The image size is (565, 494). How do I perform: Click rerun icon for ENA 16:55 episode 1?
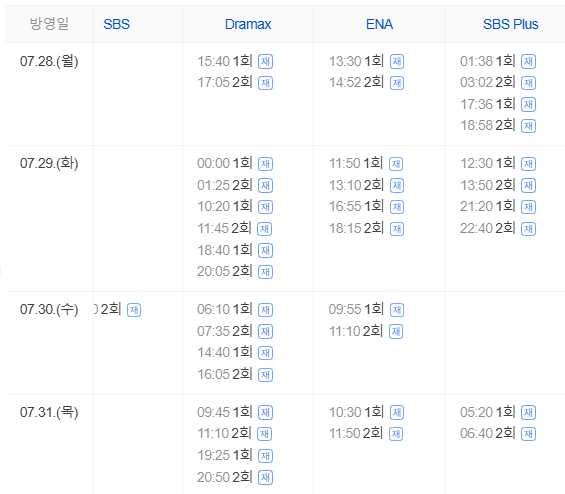[x=397, y=207]
